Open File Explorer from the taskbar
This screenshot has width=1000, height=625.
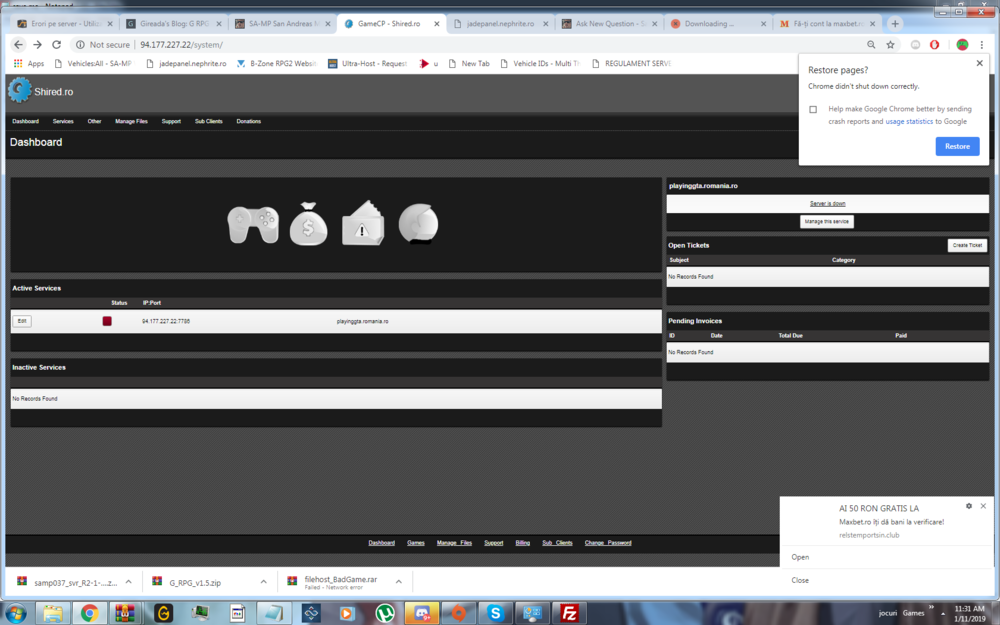coord(53,614)
